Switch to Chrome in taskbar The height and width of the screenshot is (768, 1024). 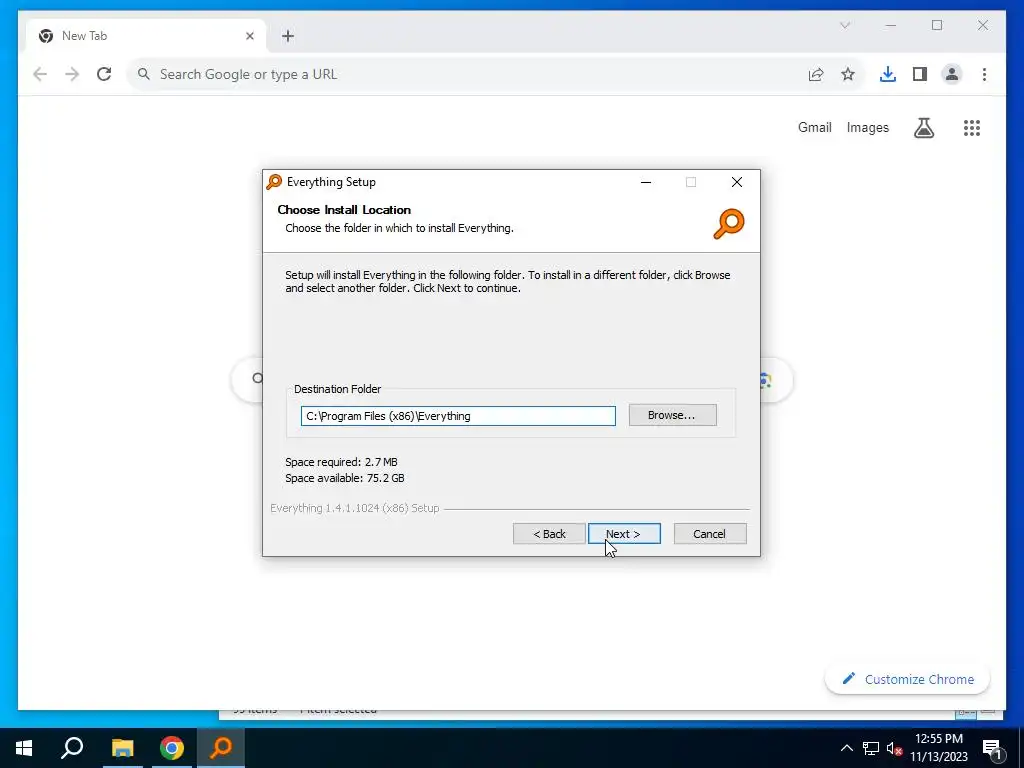[172, 748]
